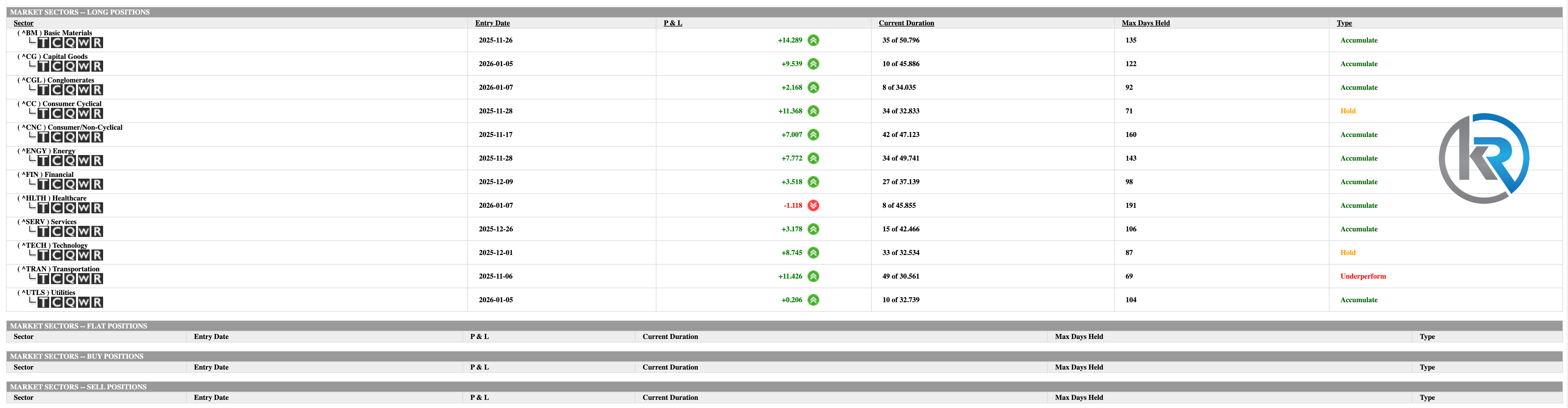Sort by the P & L column header
1568x408 pixels.
tap(673, 23)
